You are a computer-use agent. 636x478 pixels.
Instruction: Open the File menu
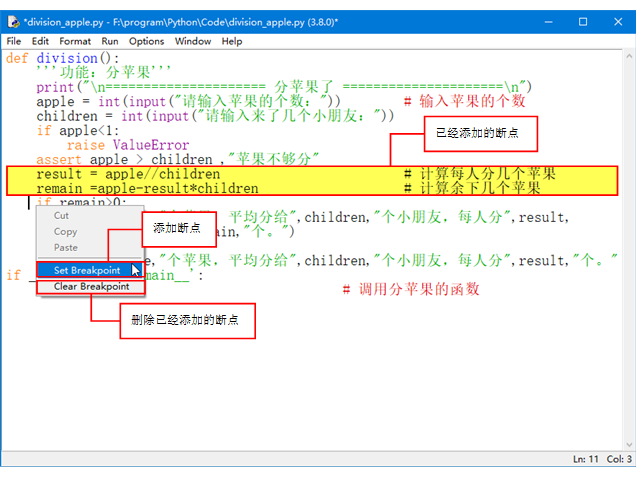tap(14, 41)
